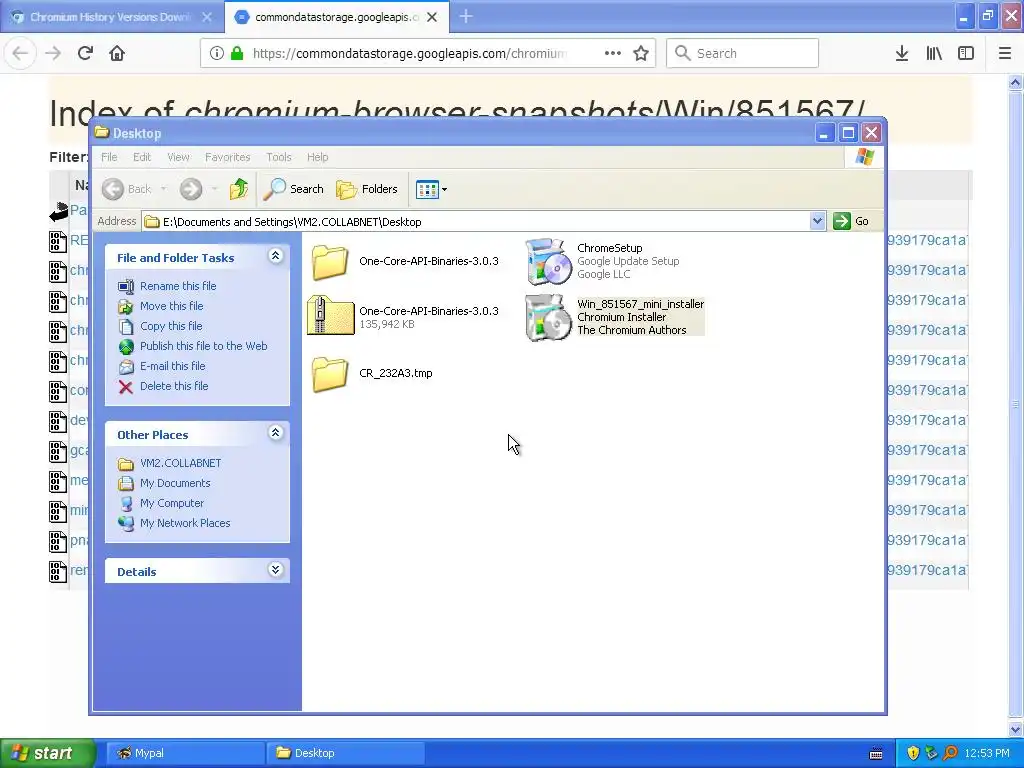Click the browser Back arrow
Image resolution: width=1024 pixels, height=768 pixels.
point(20,53)
